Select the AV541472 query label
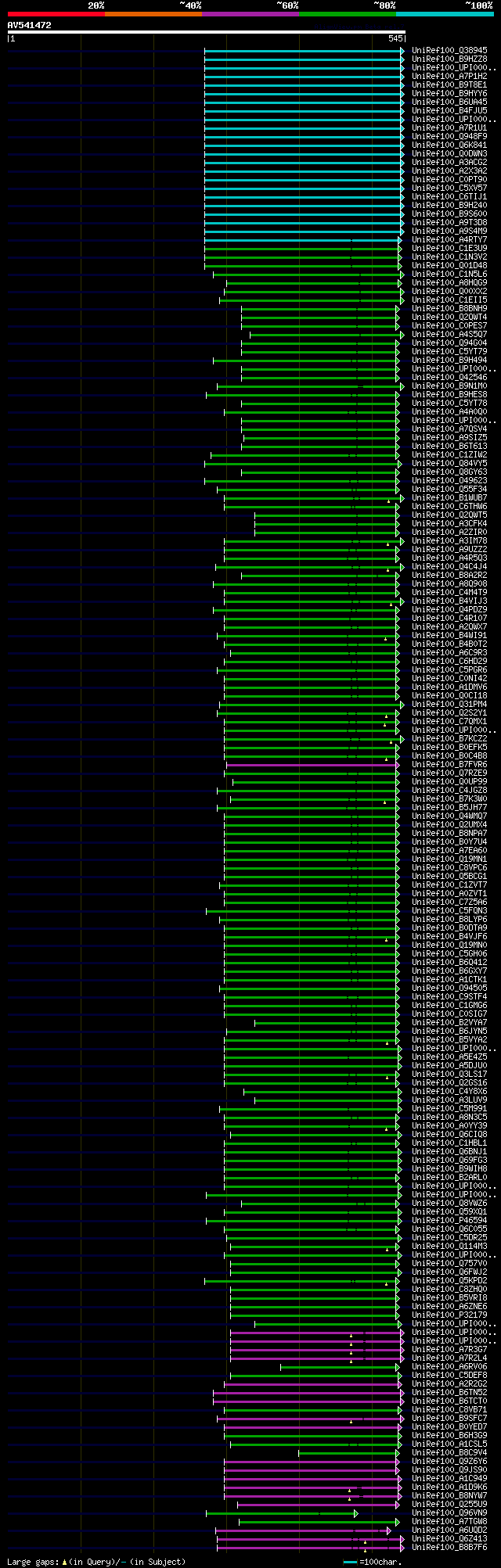The image size is (501, 1568). [30, 25]
